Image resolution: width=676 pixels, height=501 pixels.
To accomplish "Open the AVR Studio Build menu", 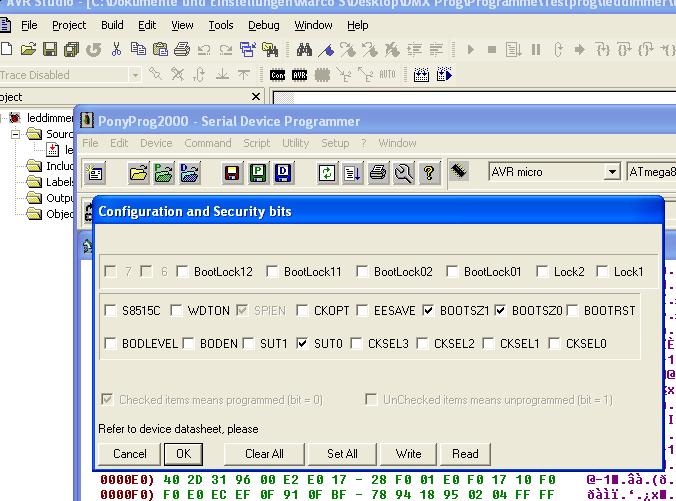I will (112, 25).
